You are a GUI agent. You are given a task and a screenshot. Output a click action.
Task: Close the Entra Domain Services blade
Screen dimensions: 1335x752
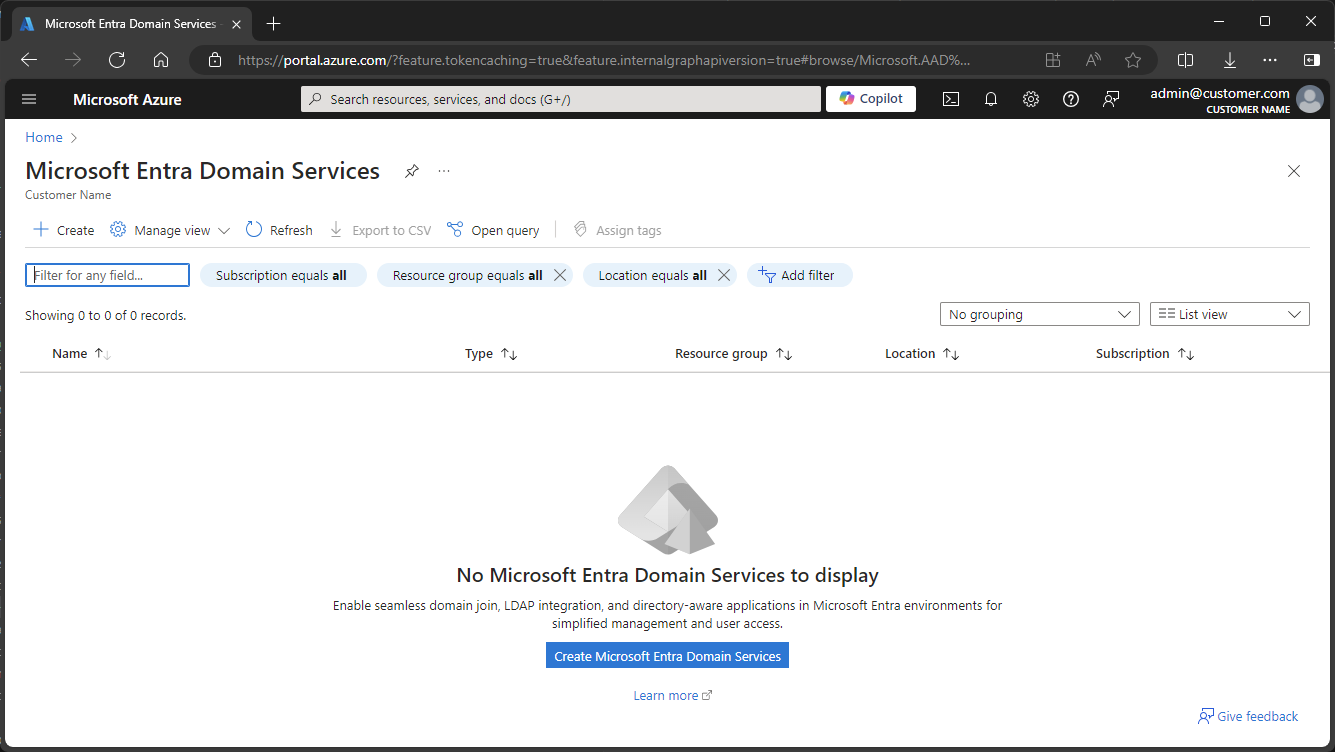[1294, 171]
